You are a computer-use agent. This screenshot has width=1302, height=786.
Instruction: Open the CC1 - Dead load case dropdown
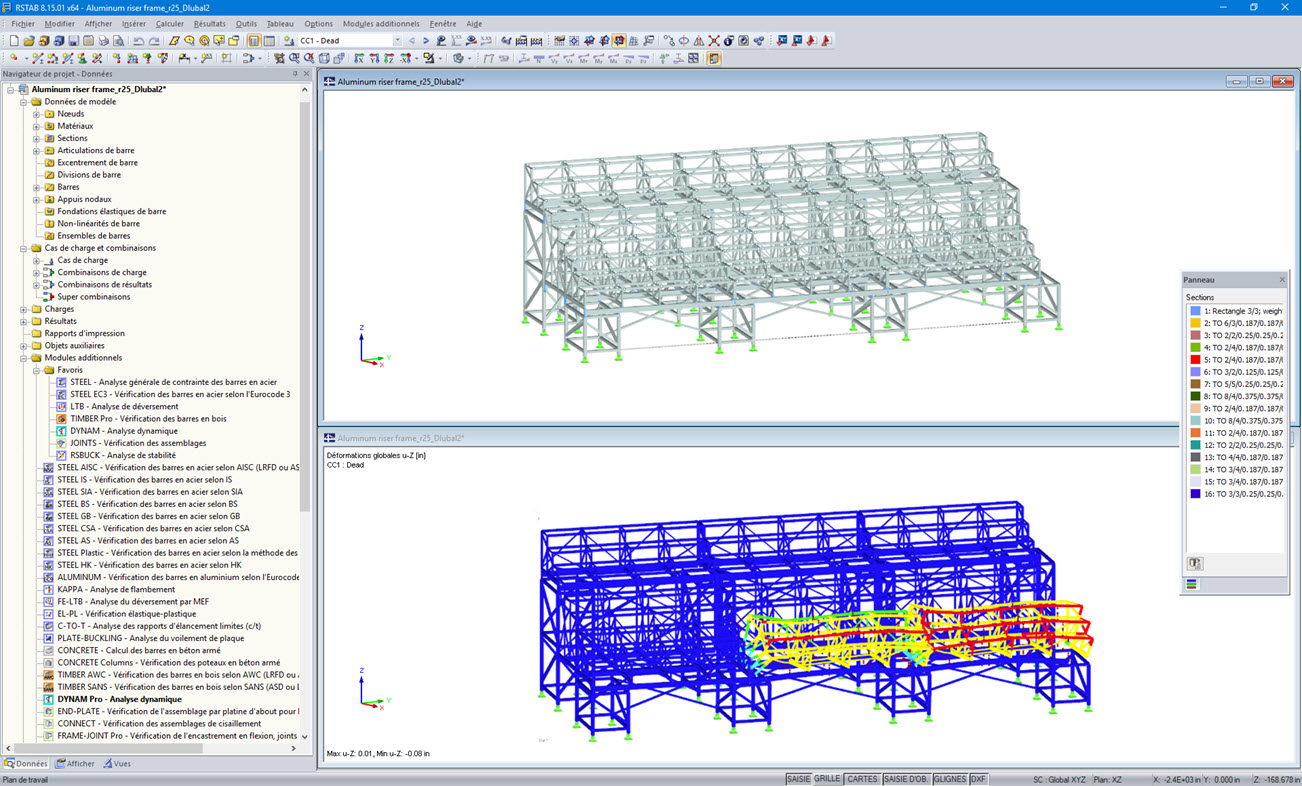(397, 41)
